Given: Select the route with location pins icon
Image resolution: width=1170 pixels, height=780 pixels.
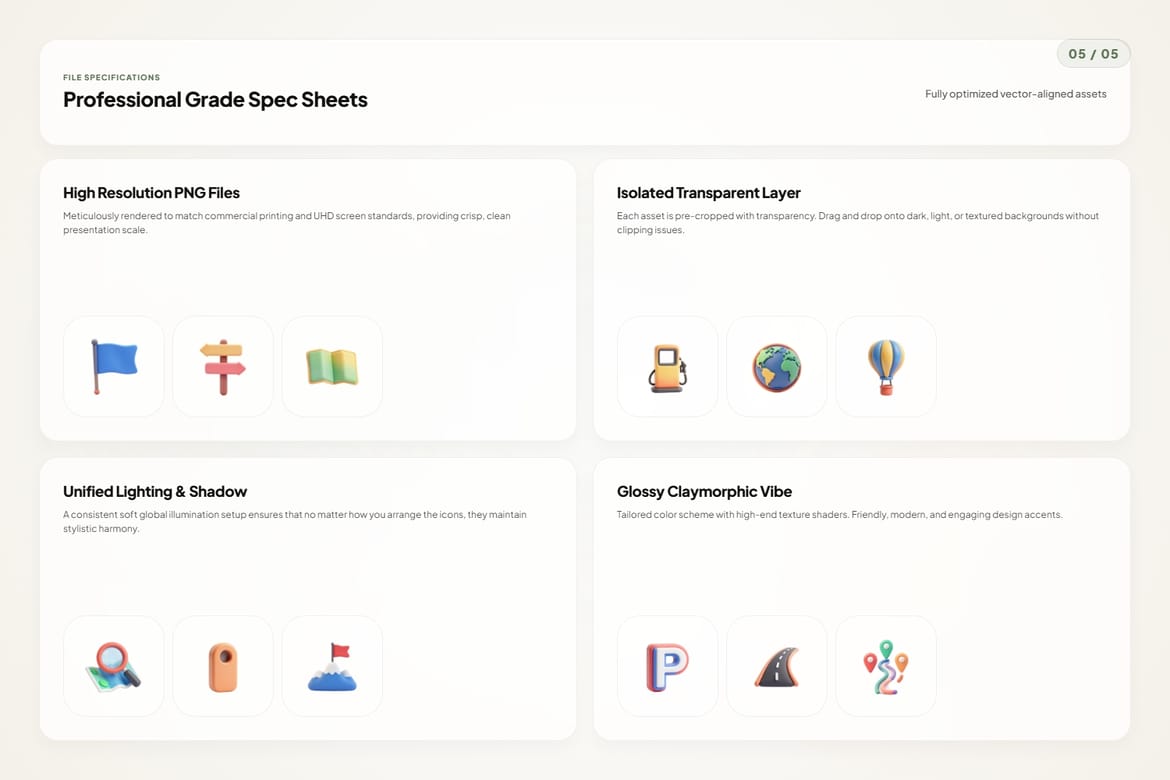Looking at the screenshot, I should click(x=886, y=666).
